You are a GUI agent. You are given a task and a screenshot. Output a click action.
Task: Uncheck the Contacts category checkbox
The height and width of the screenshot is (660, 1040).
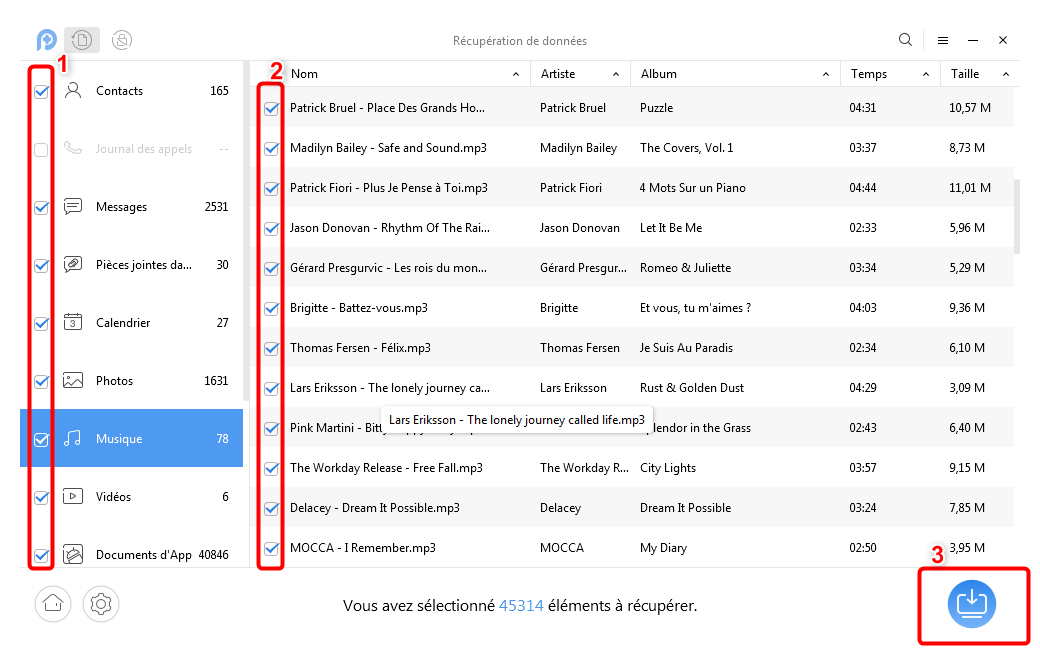(x=41, y=91)
